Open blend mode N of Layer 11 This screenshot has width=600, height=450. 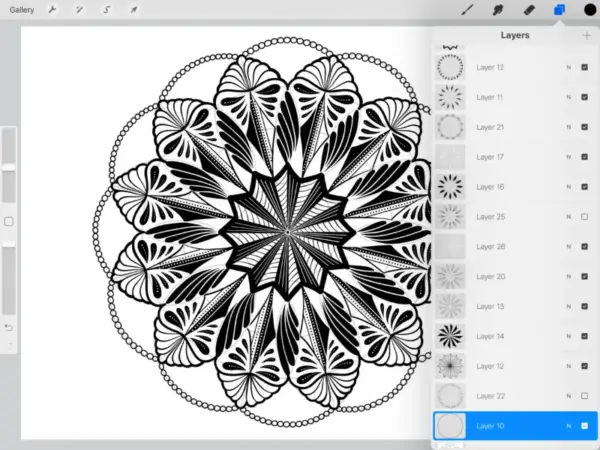click(569, 97)
